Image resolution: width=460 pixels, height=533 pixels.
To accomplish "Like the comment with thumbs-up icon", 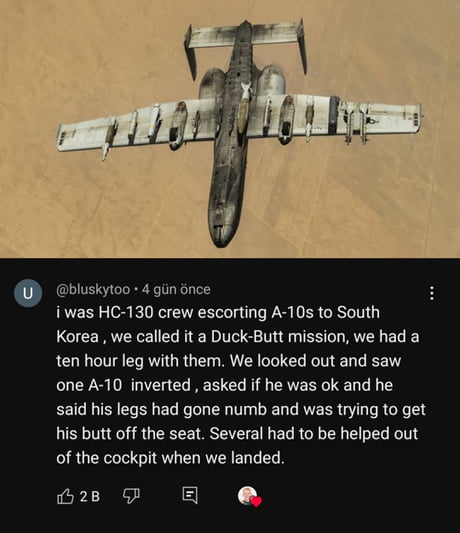I will click(x=65, y=496).
